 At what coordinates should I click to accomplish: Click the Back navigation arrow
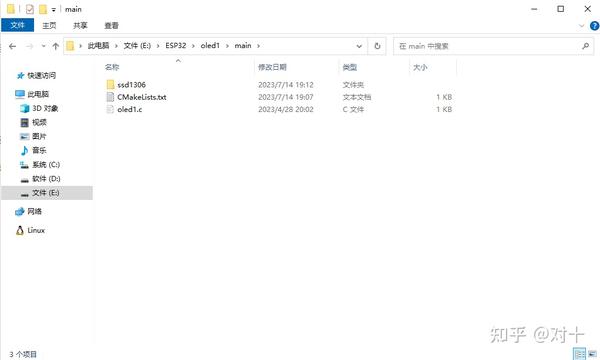pos(13,46)
